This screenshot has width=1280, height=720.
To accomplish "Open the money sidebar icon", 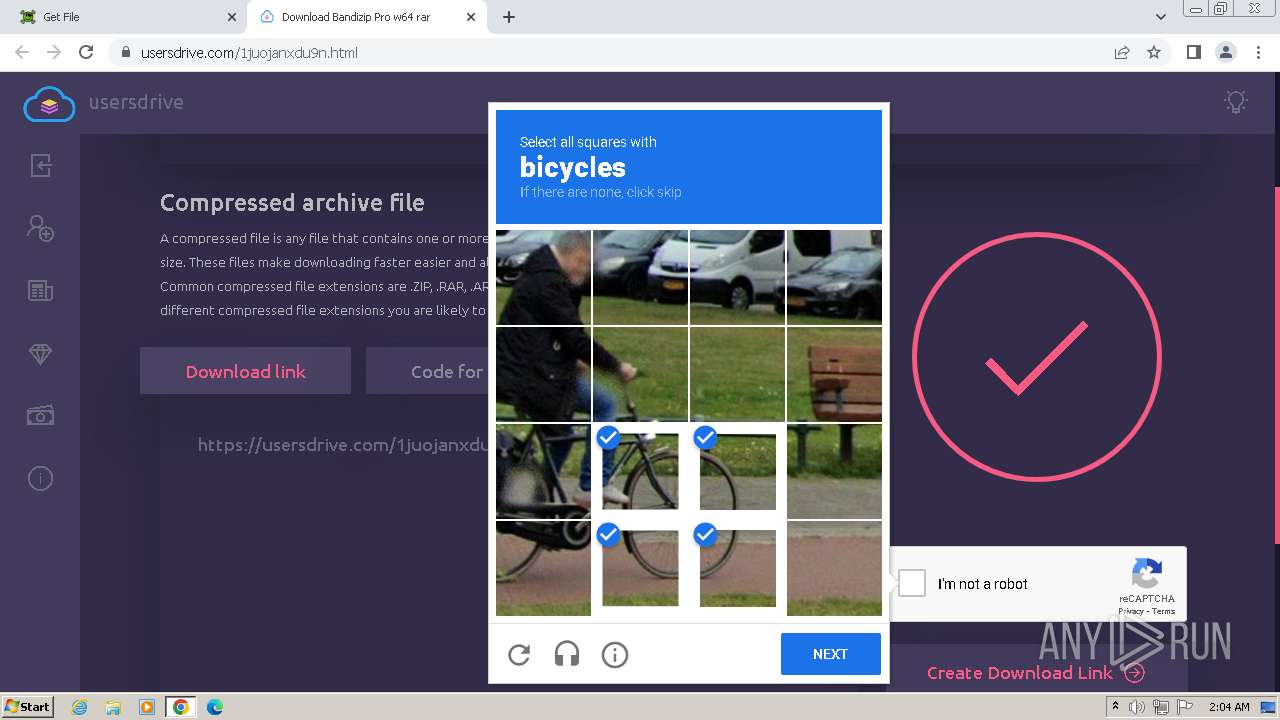I will (40, 416).
